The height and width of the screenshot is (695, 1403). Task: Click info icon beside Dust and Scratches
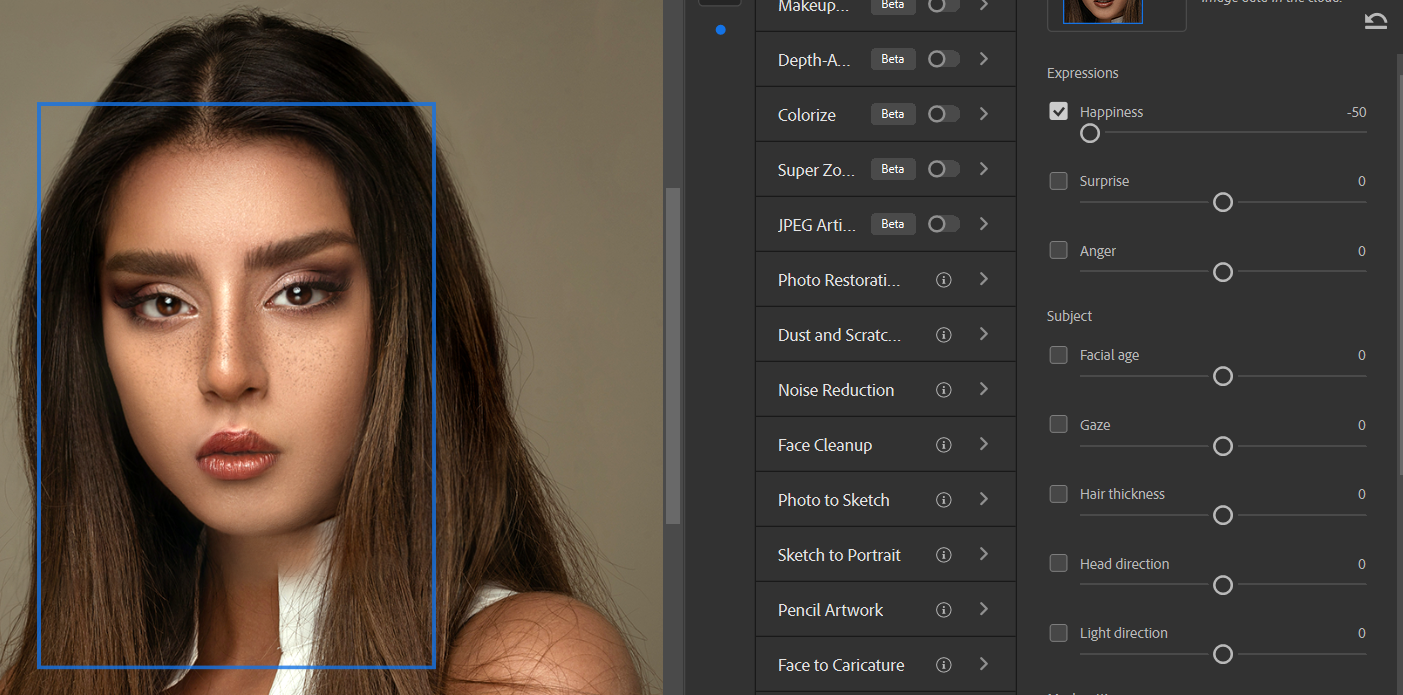[x=943, y=335]
